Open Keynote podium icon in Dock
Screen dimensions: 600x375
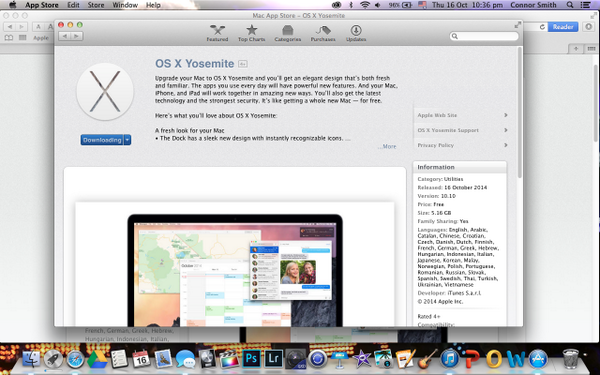click(339, 359)
